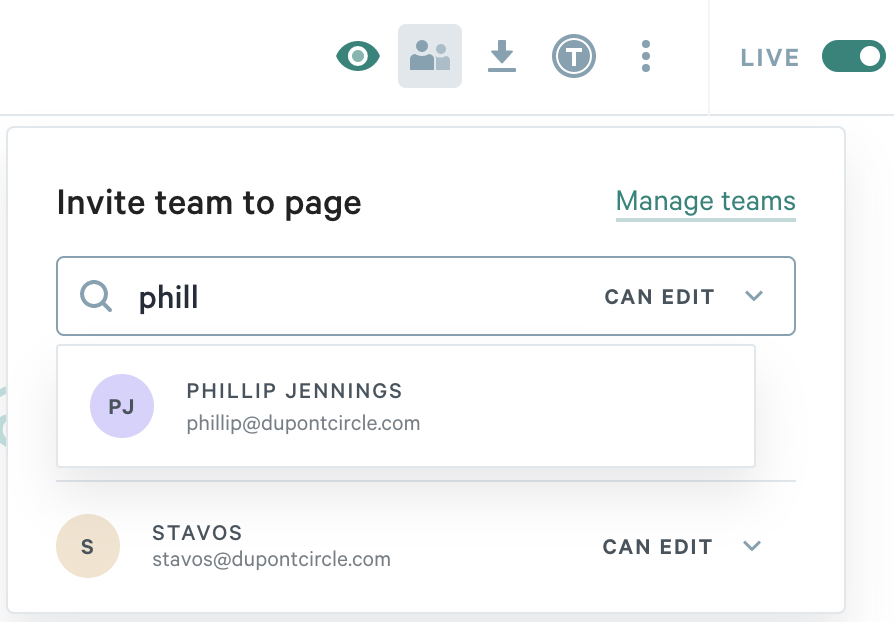The width and height of the screenshot is (894, 622).
Task: Focus the search field containing phill
Action: coord(426,296)
